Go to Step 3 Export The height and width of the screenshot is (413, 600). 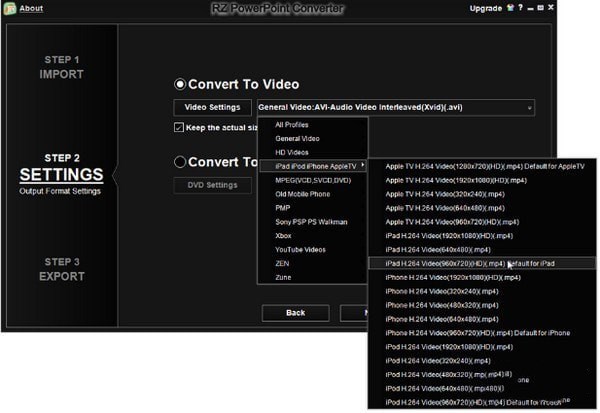62,269
